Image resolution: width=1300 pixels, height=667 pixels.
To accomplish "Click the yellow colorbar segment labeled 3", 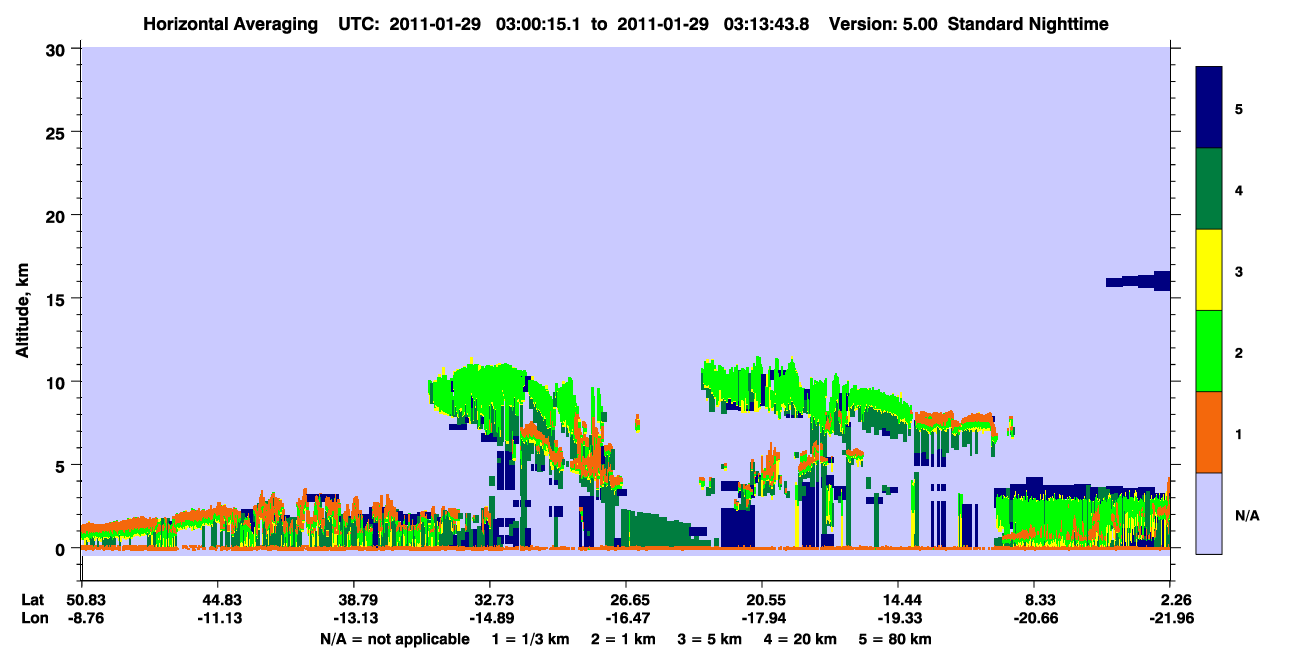I will tap(1209, 270).
